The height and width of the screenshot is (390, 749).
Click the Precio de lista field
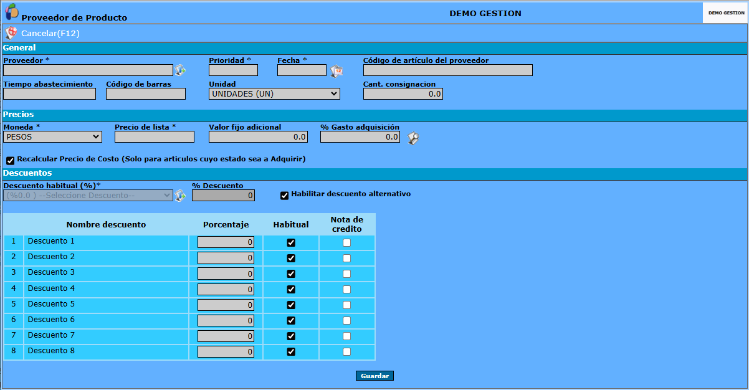(154, 137)
